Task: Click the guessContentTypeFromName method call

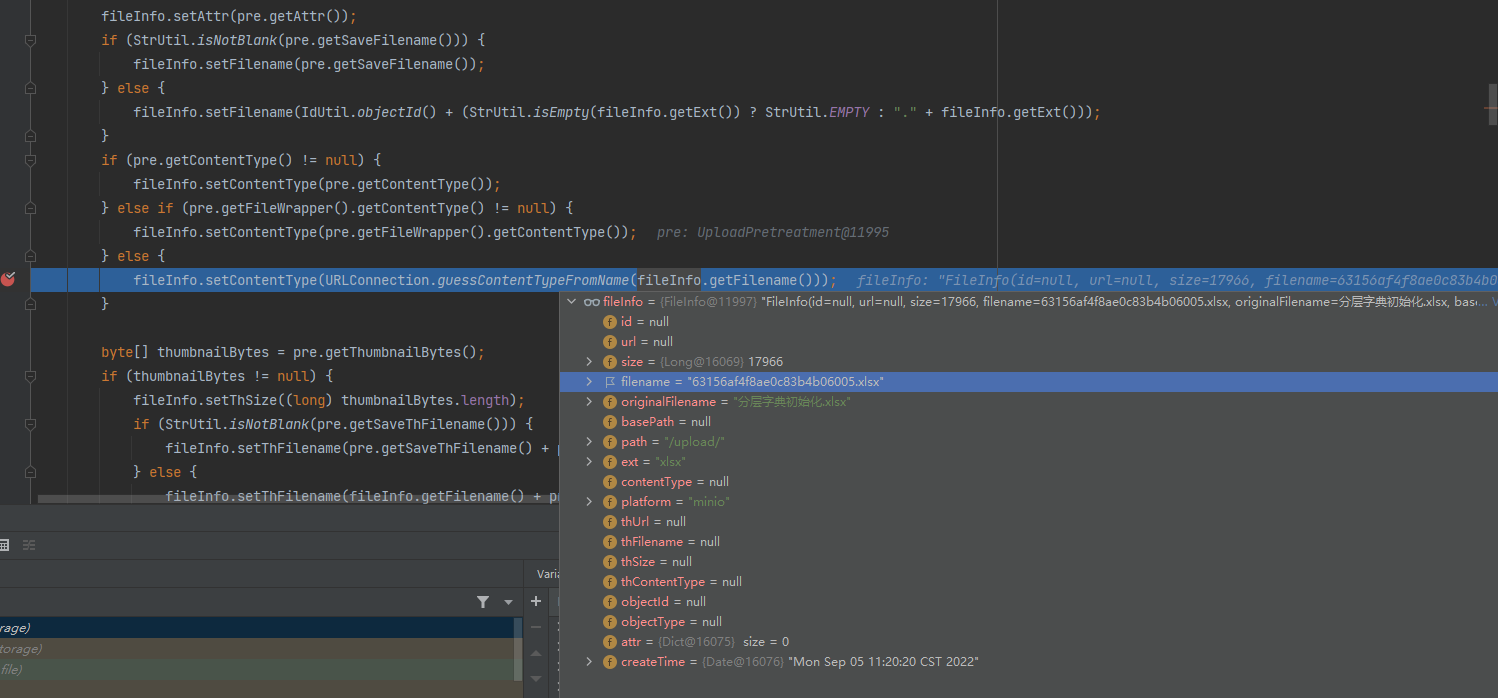Action: tap(533, 280)
